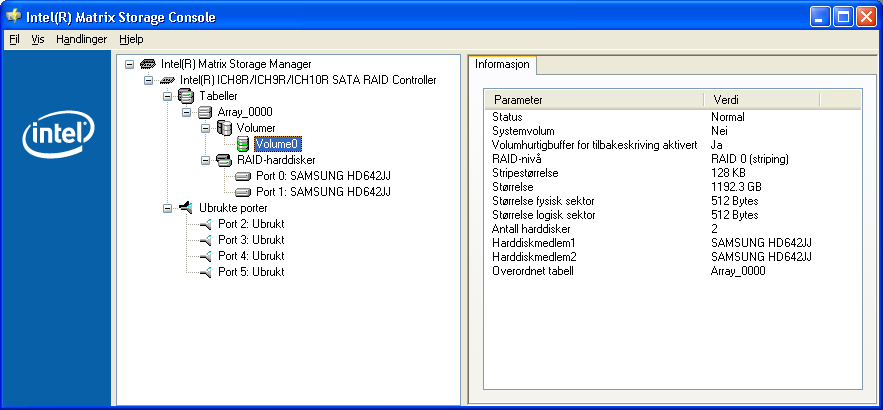Minimize the Matrix Storage Console window

pos(820,17)
